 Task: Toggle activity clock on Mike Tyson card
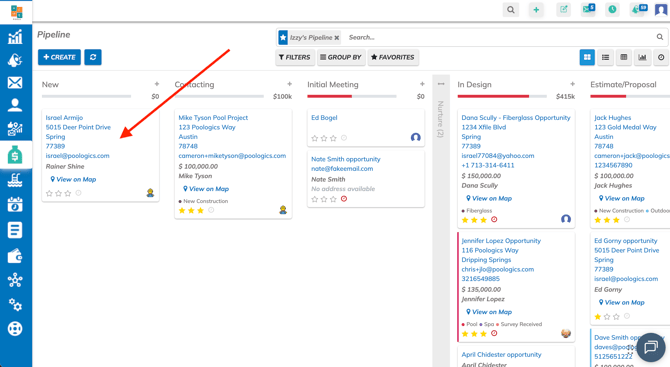[211, 210]
